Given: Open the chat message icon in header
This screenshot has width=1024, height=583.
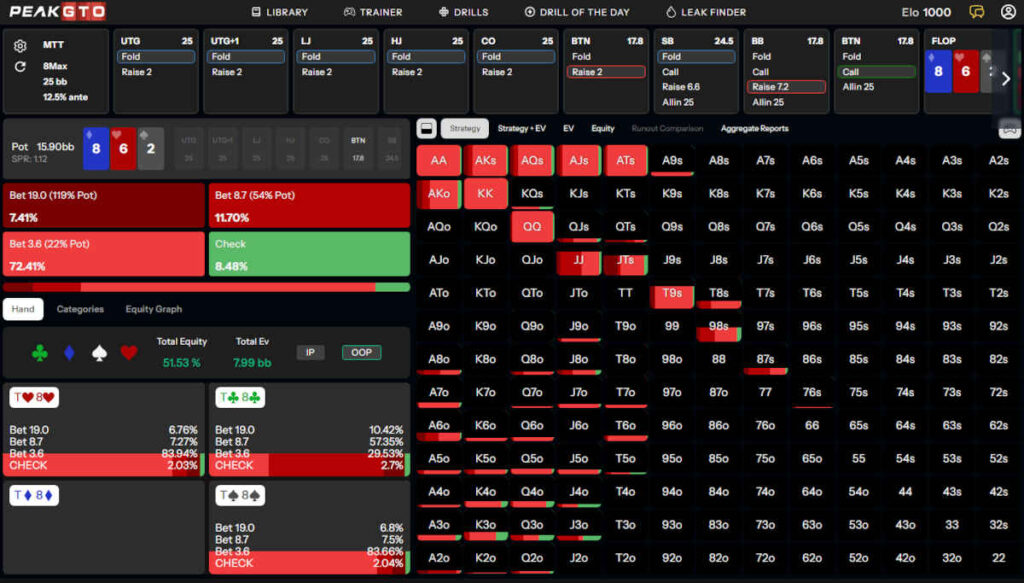Looking at the screenshot, I should (977, 12).
